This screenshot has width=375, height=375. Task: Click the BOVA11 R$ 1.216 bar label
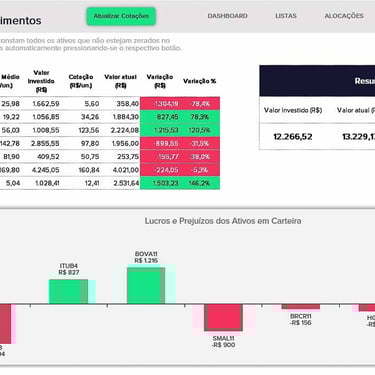coord(146,257)
